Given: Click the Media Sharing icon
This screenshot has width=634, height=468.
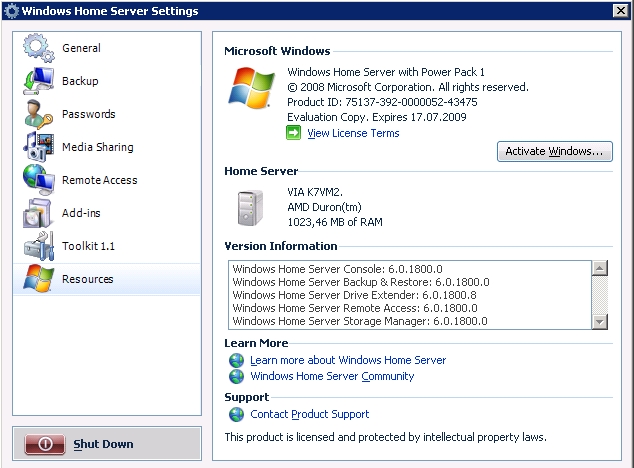Looking at the screenshot, I should (x=38, y=147).
